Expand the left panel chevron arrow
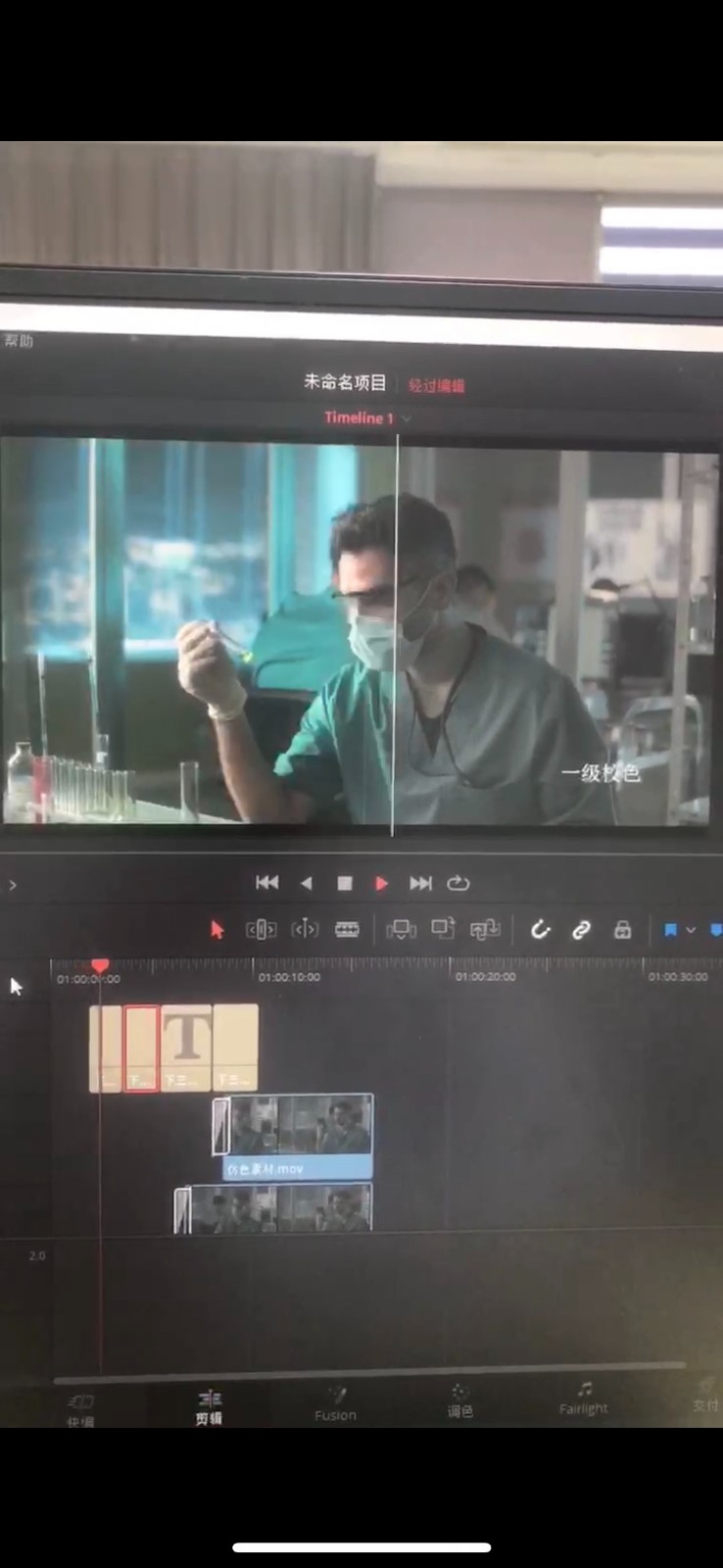 pyautogui.click(x=13, y=885)
